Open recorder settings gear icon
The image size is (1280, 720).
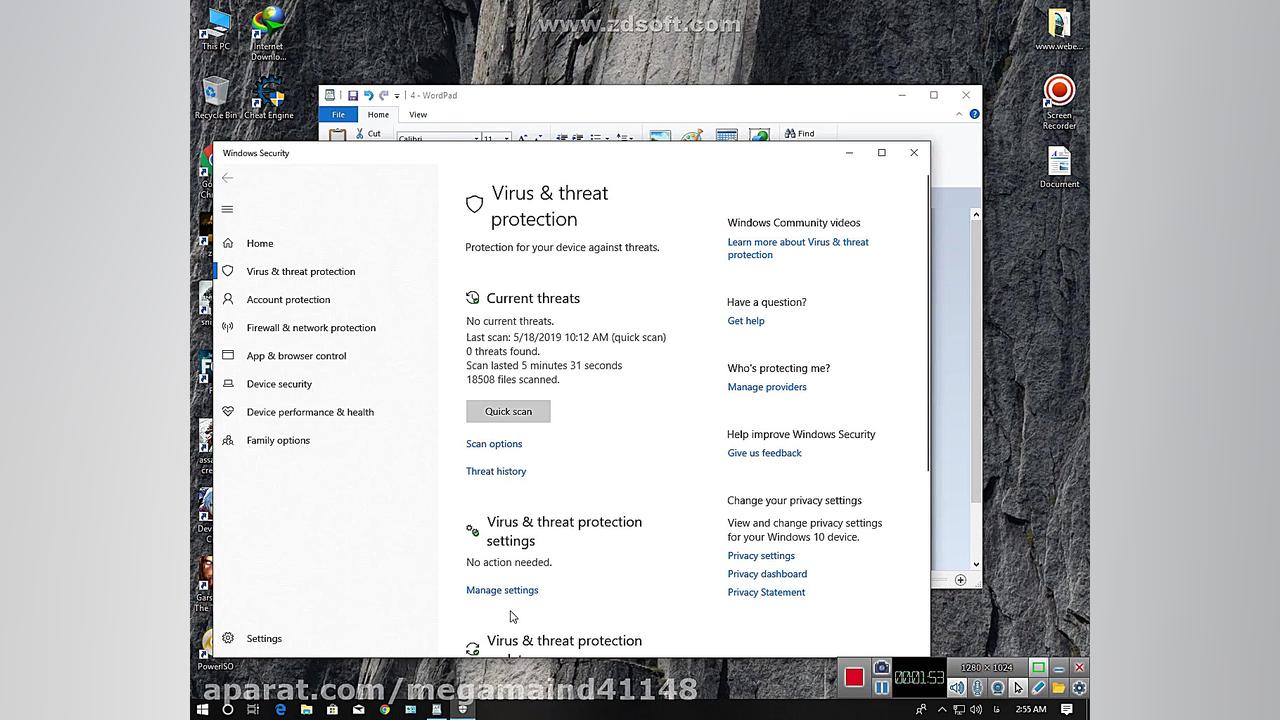coord(1079,688)
